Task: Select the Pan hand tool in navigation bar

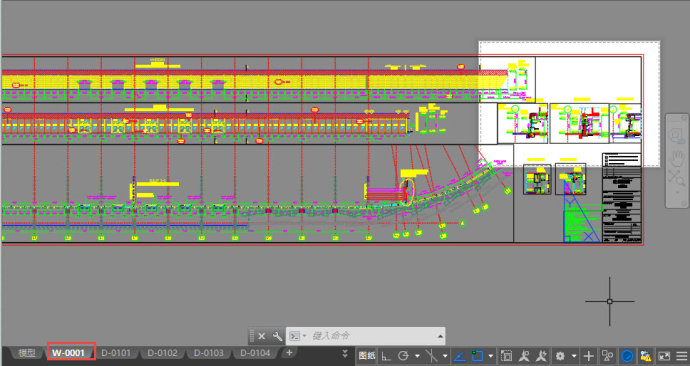Action: pos(677,157)
